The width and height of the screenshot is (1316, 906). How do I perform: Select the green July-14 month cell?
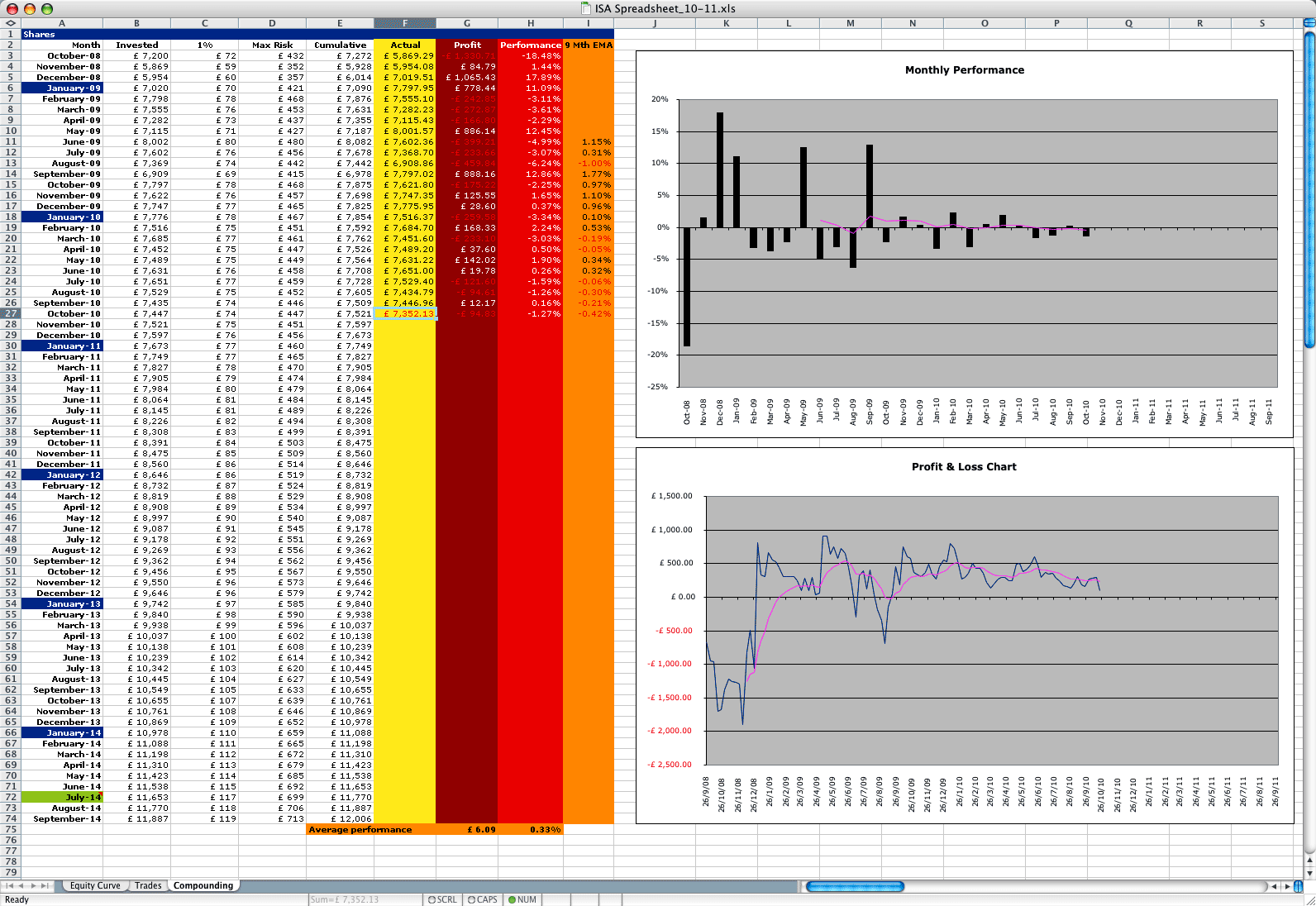(x=62, y=797)
